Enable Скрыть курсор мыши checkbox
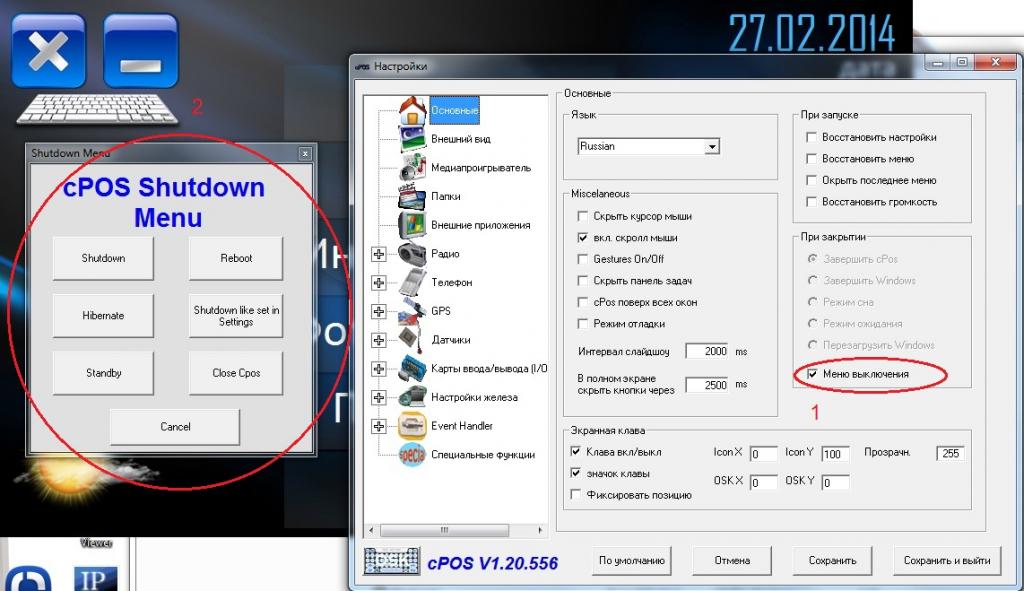 [583, 216]
